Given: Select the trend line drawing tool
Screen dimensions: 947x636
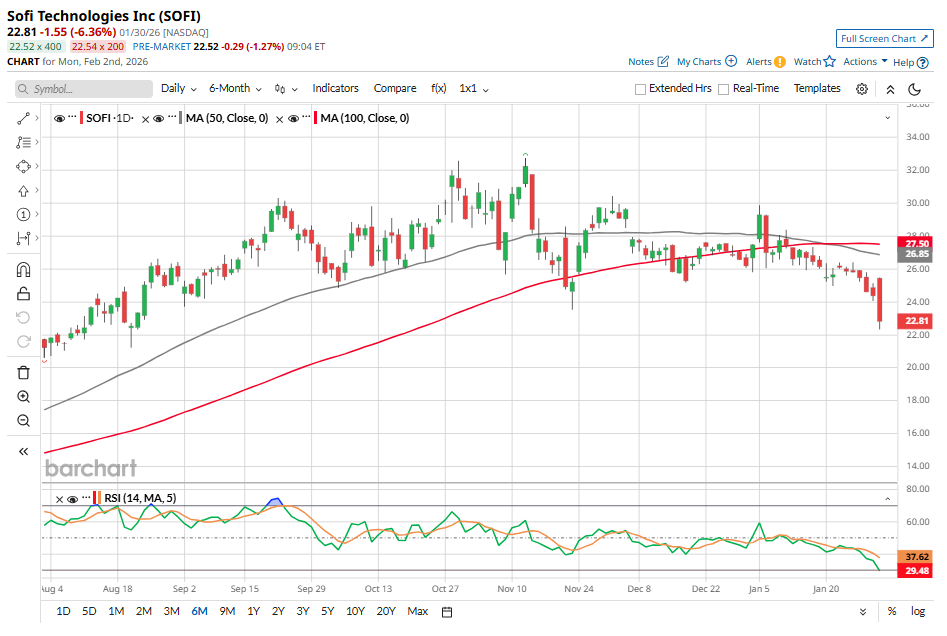Looking at the screenshot, I should (x=23, y=118).
